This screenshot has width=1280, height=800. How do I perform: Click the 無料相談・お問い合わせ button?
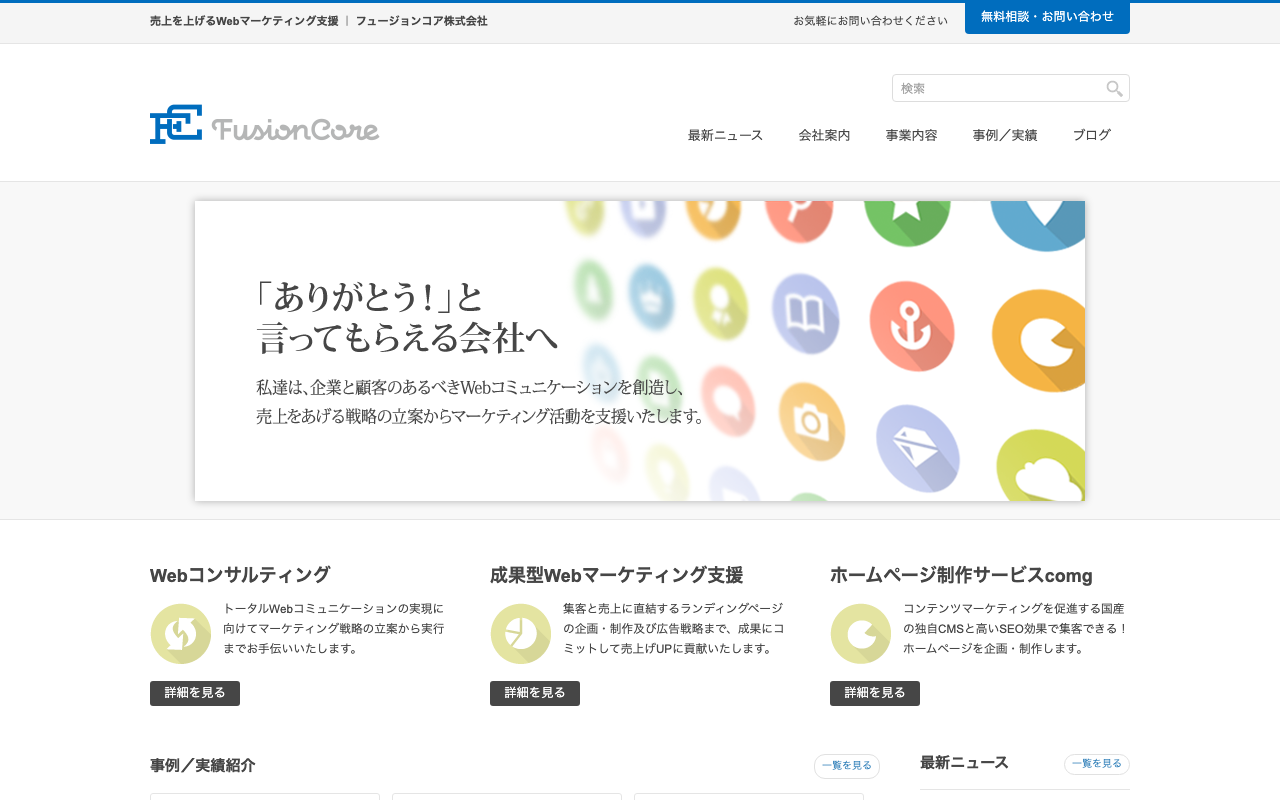[x=1047, y=17]
